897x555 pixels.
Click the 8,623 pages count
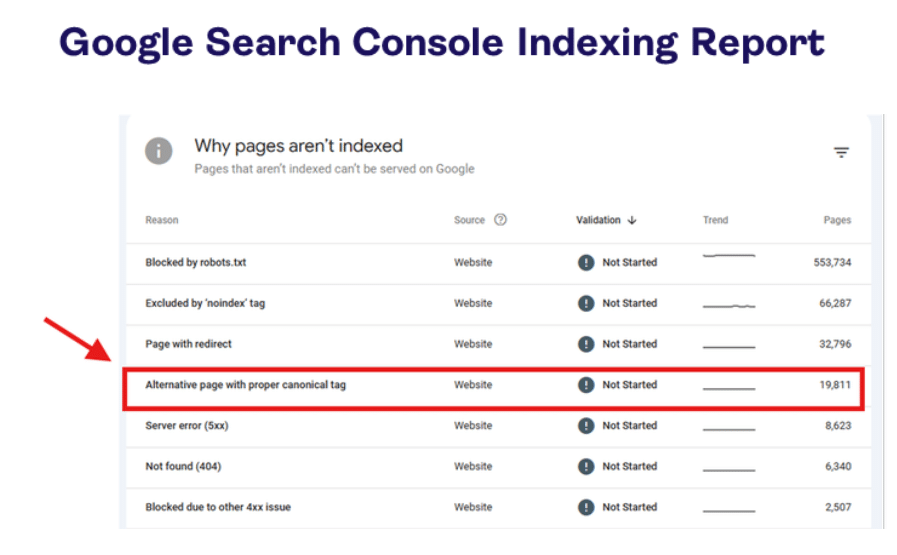[838, 426]
